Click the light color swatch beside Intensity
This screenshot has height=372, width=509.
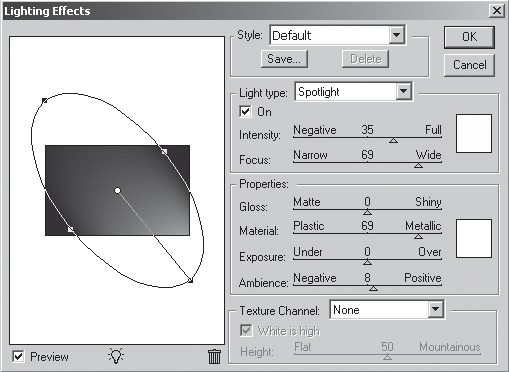tap(474, 134)
